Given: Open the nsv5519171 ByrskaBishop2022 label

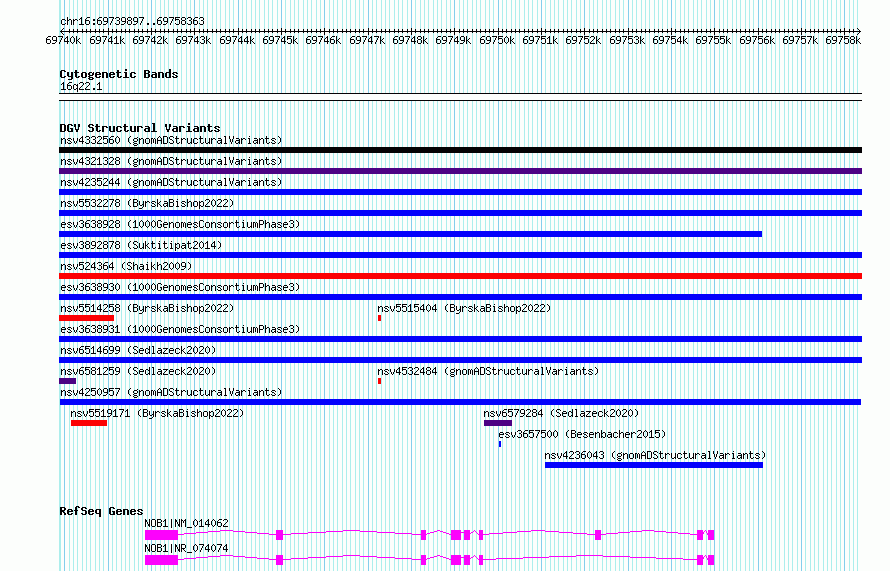Looking at the screenshot, I should 157,413.
